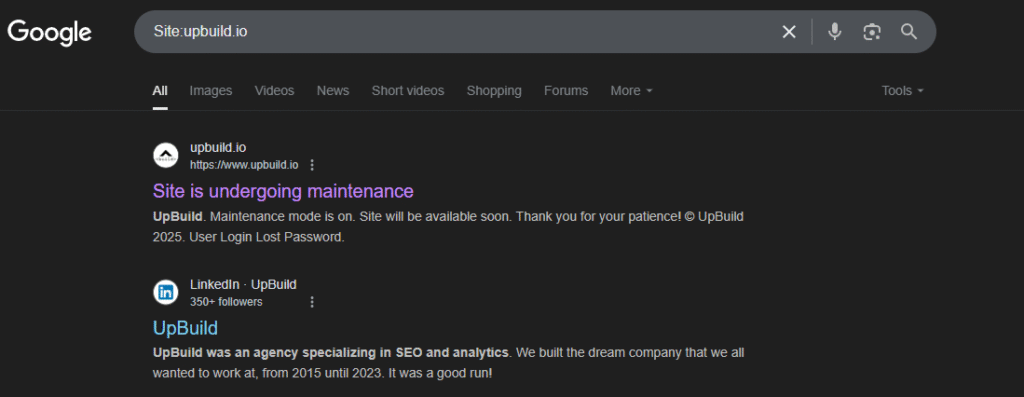This screenshot has height=397, width=1024.
Task: Open 'Site is undergoing maintenance' result link
Action: coord(283,191)
